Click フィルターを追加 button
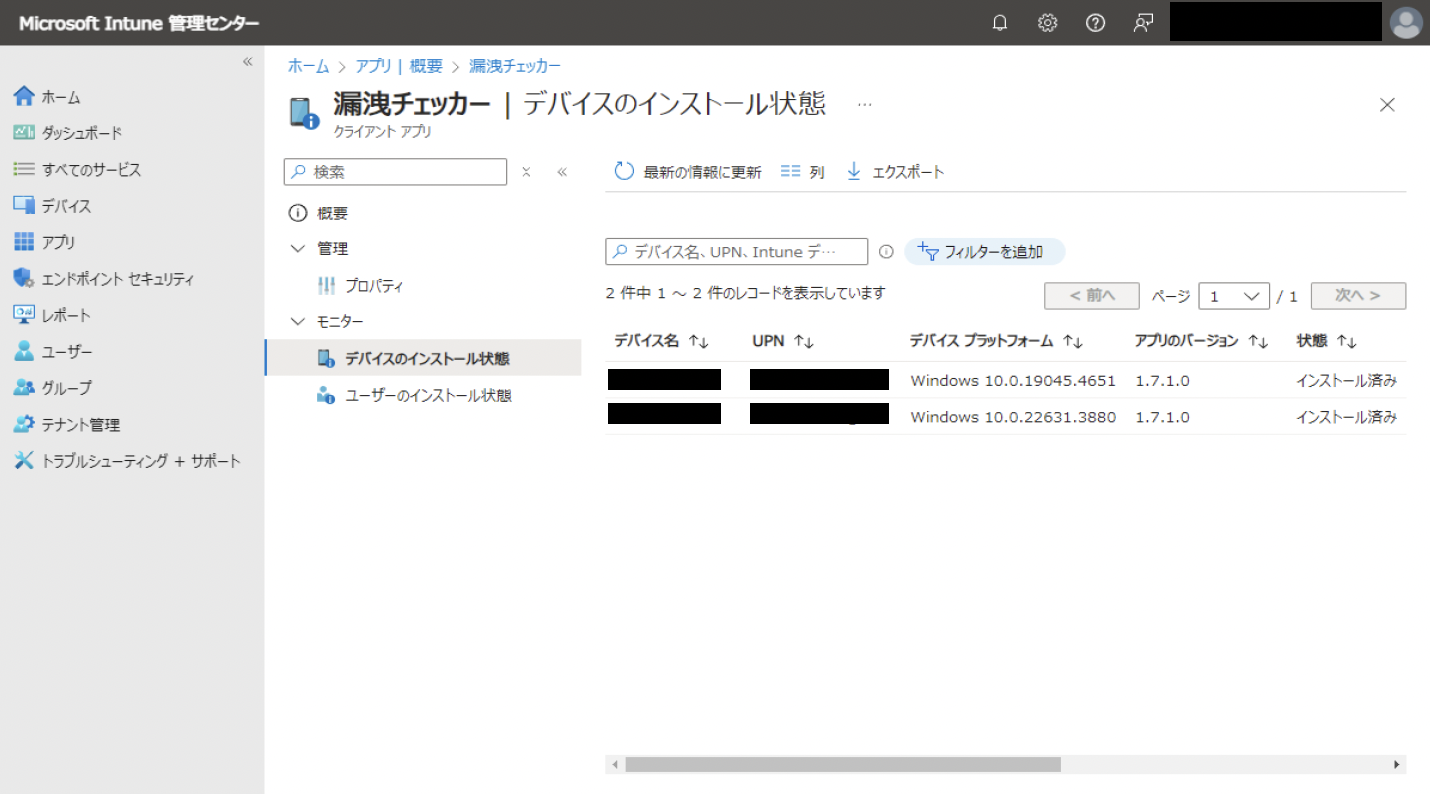Viewport: 1430px width, 794px height. pyautogui.click(x=984, y=252)
